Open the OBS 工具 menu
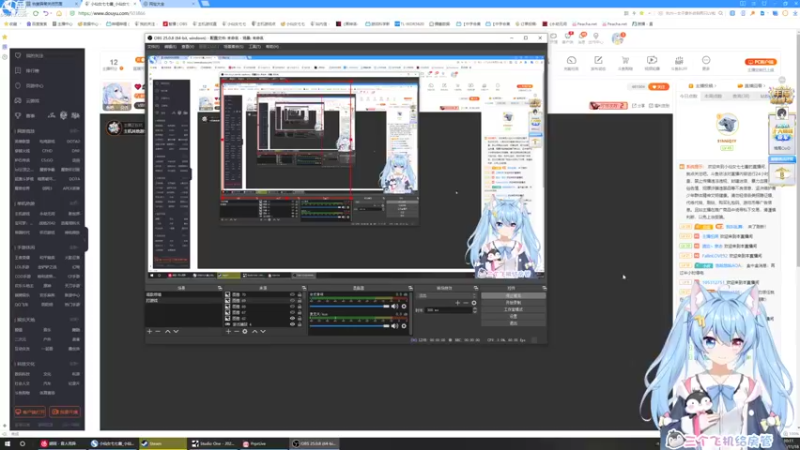 pos(255,47)
